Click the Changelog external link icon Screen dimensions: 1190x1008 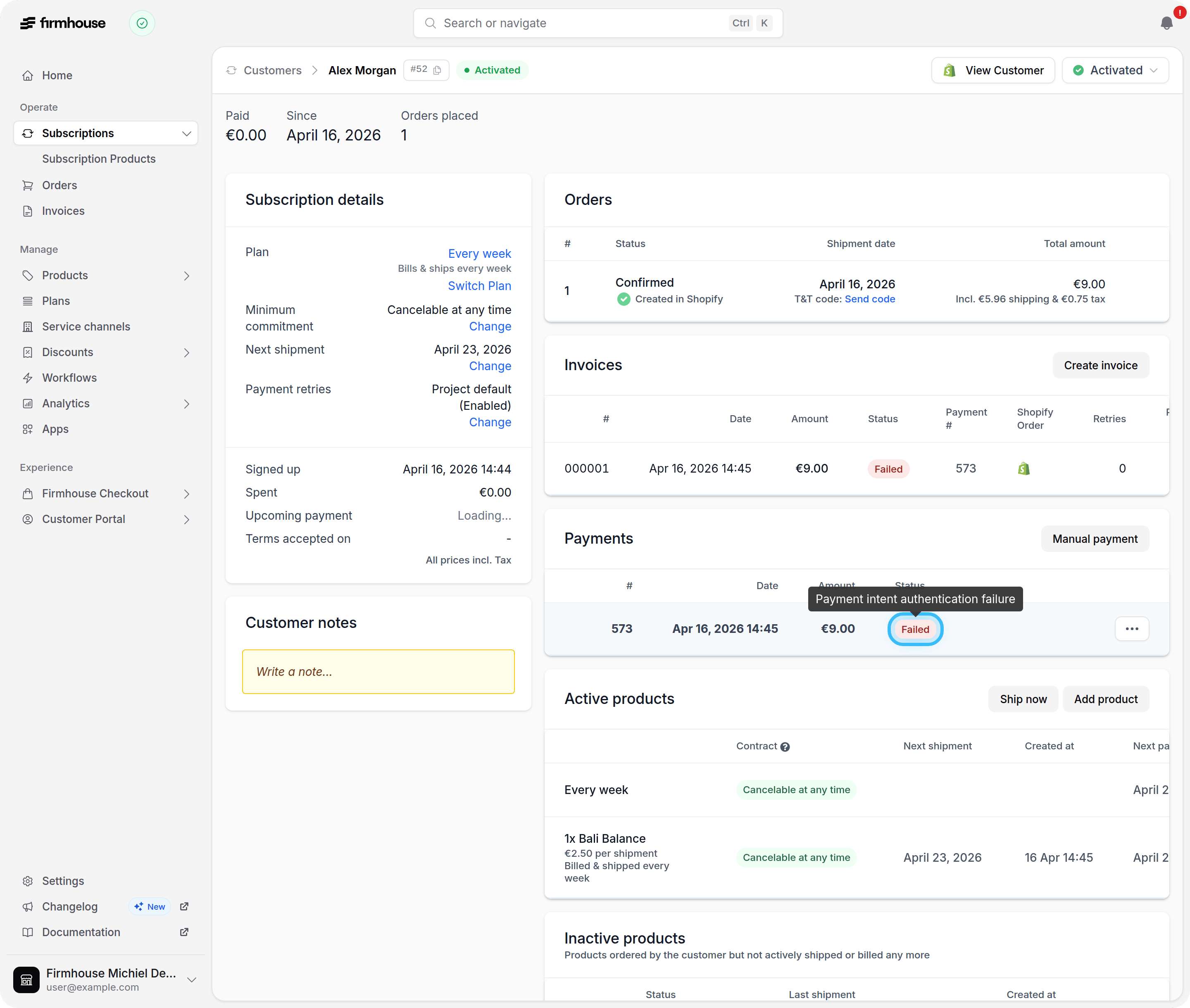184,907
